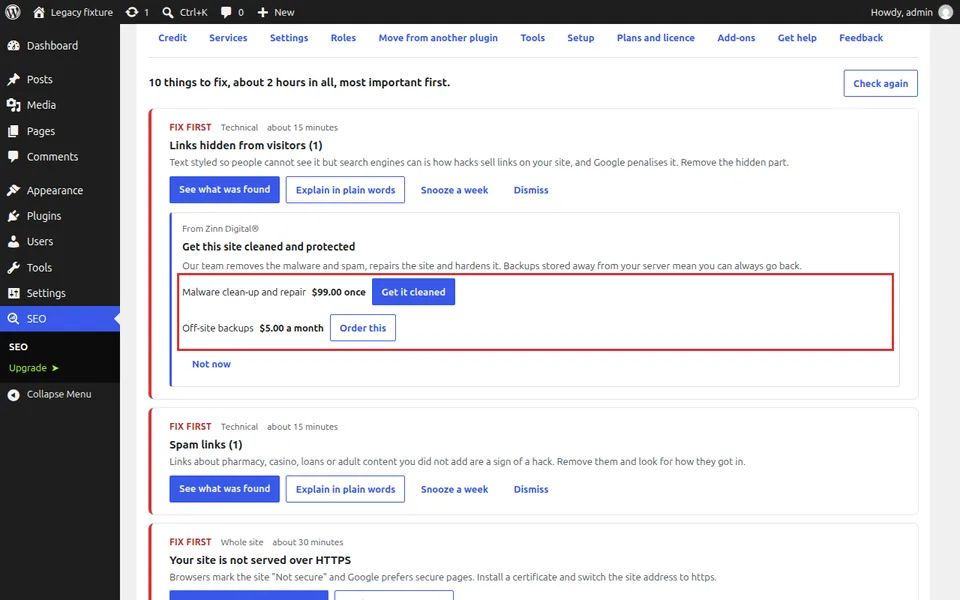The height and width of the screenshot is (600, 960).
Task: Click the Pages icon in sidebar
Action: pos(13,131)
